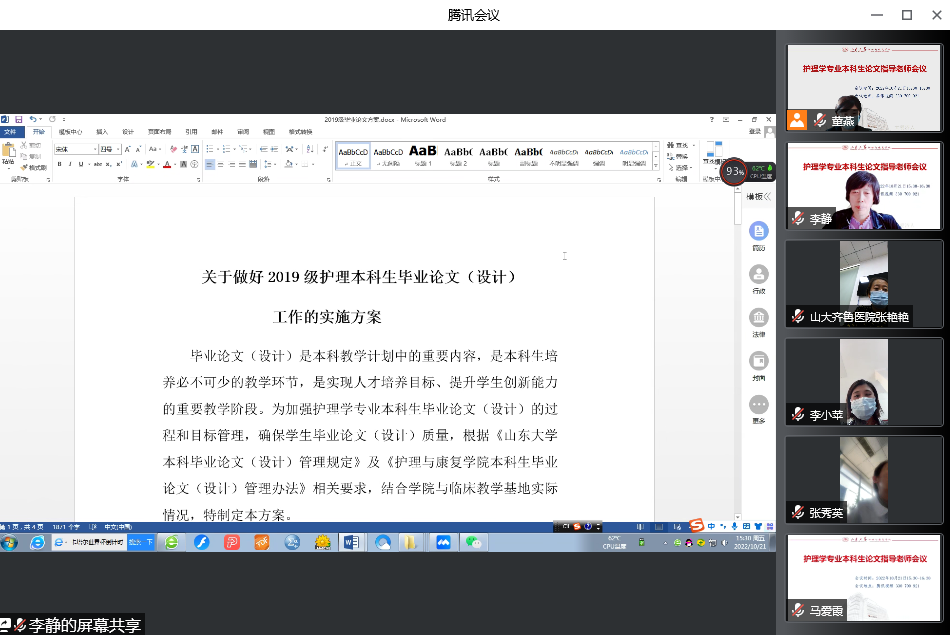Toggle bold formatting in the Word ribbon
Screen dimensions: 950x635
pyautogui.click(x=59, y=164)
